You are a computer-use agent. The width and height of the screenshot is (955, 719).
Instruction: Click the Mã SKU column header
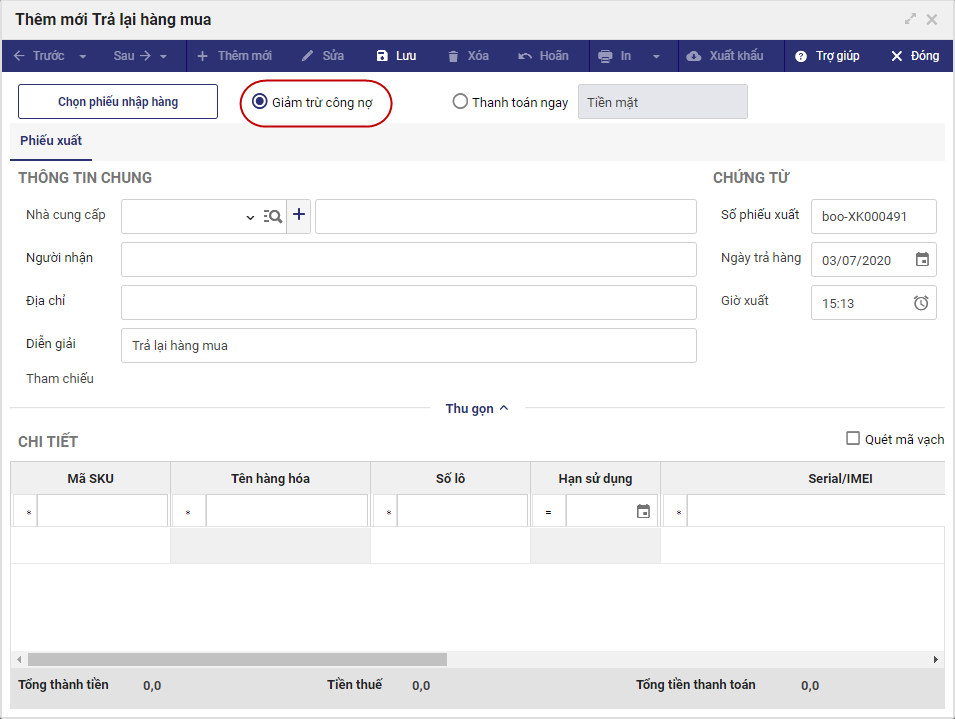point(90,479)
